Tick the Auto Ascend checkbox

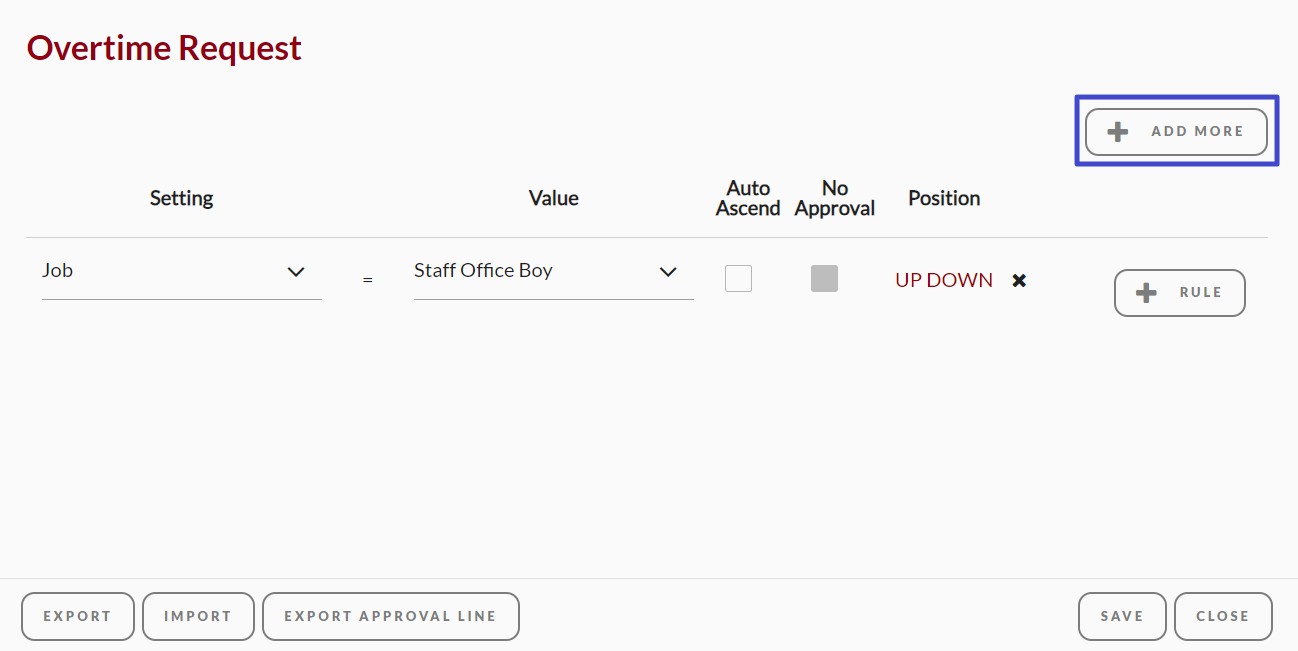[x=738, y=278]
